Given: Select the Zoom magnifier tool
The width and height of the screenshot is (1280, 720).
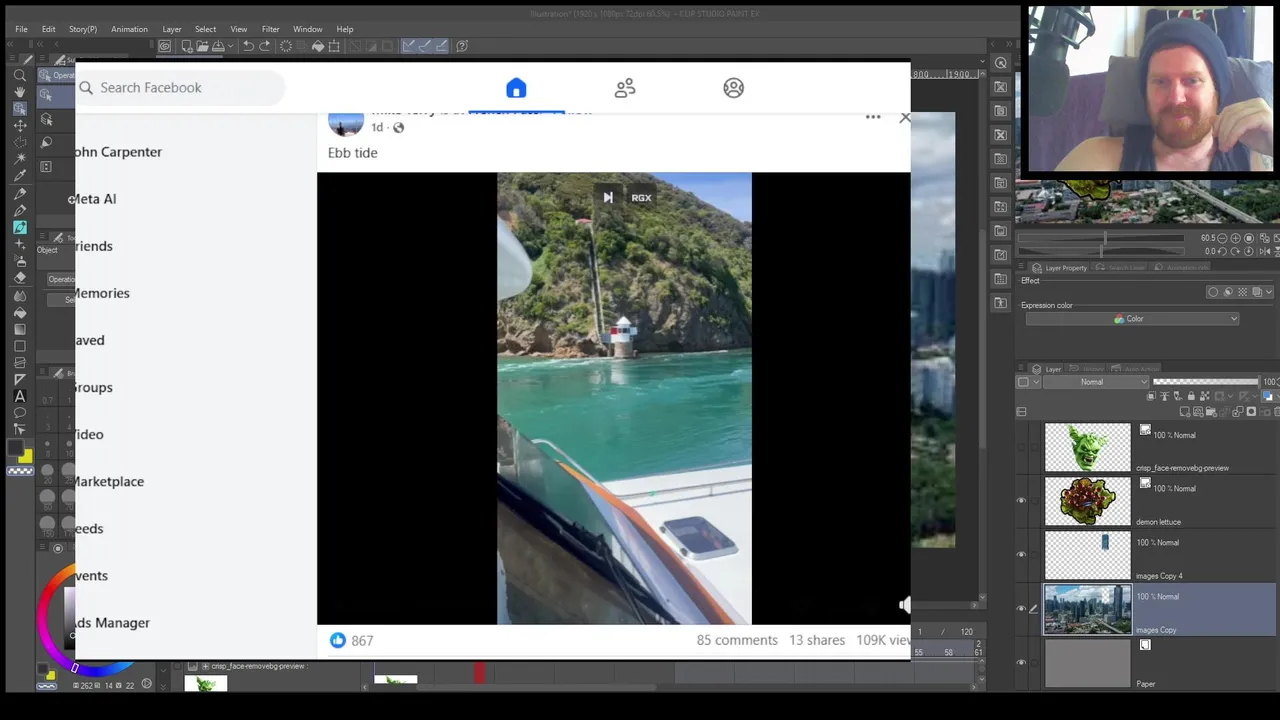Looking at the screenshot, I should tap(20, 75).
